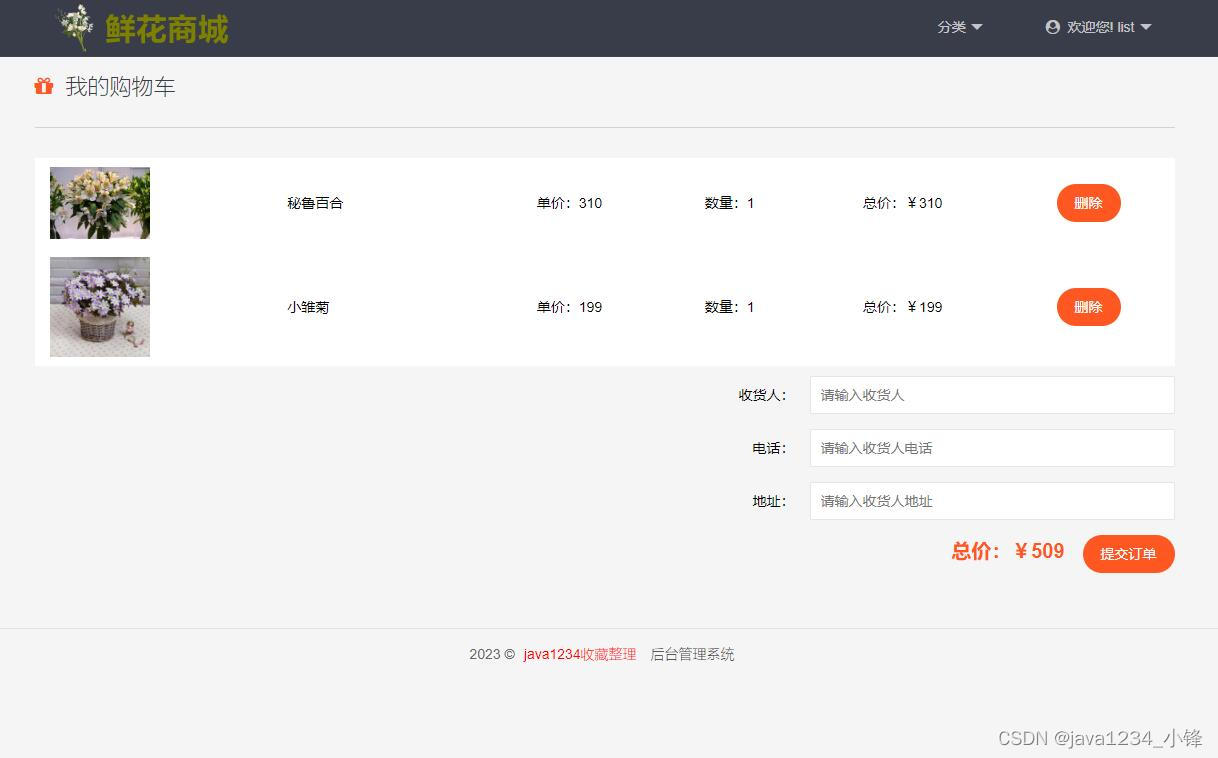Open the 秘鲁百合 product thumbnail
The height and width of the screenshot is (758, 1218).
pyautogui.click(x=100, y=203)
